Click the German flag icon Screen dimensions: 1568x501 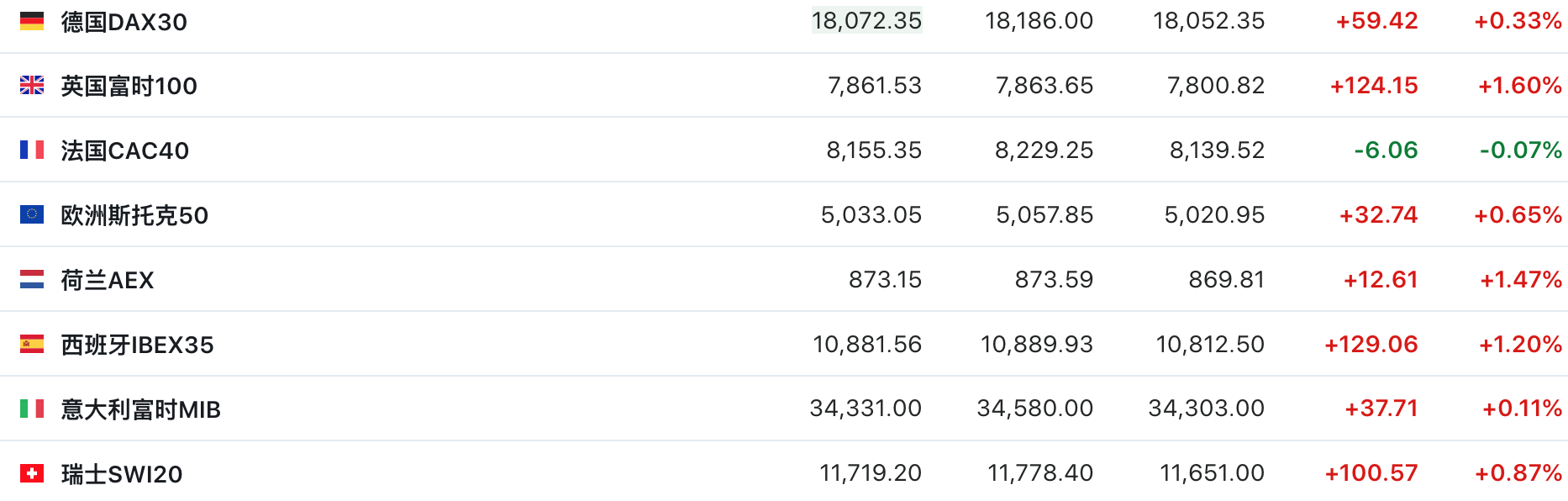coord(32,21)
